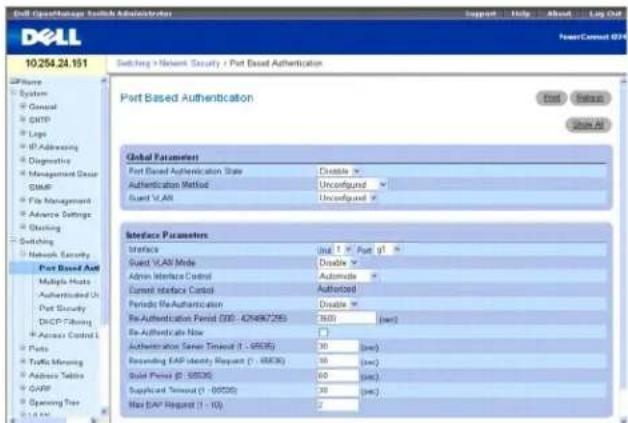Image resolution: width=628 pixels, height=423 pixels.
Task: Click the Resending EAP Identity Request field
Action: 338,361
